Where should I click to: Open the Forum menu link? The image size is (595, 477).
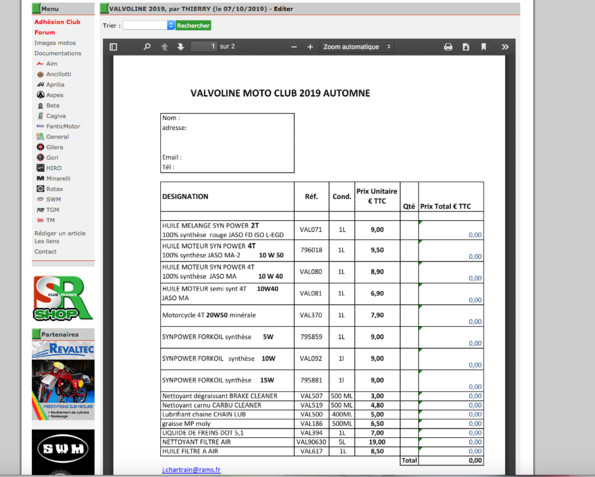[x=45, y=32]
